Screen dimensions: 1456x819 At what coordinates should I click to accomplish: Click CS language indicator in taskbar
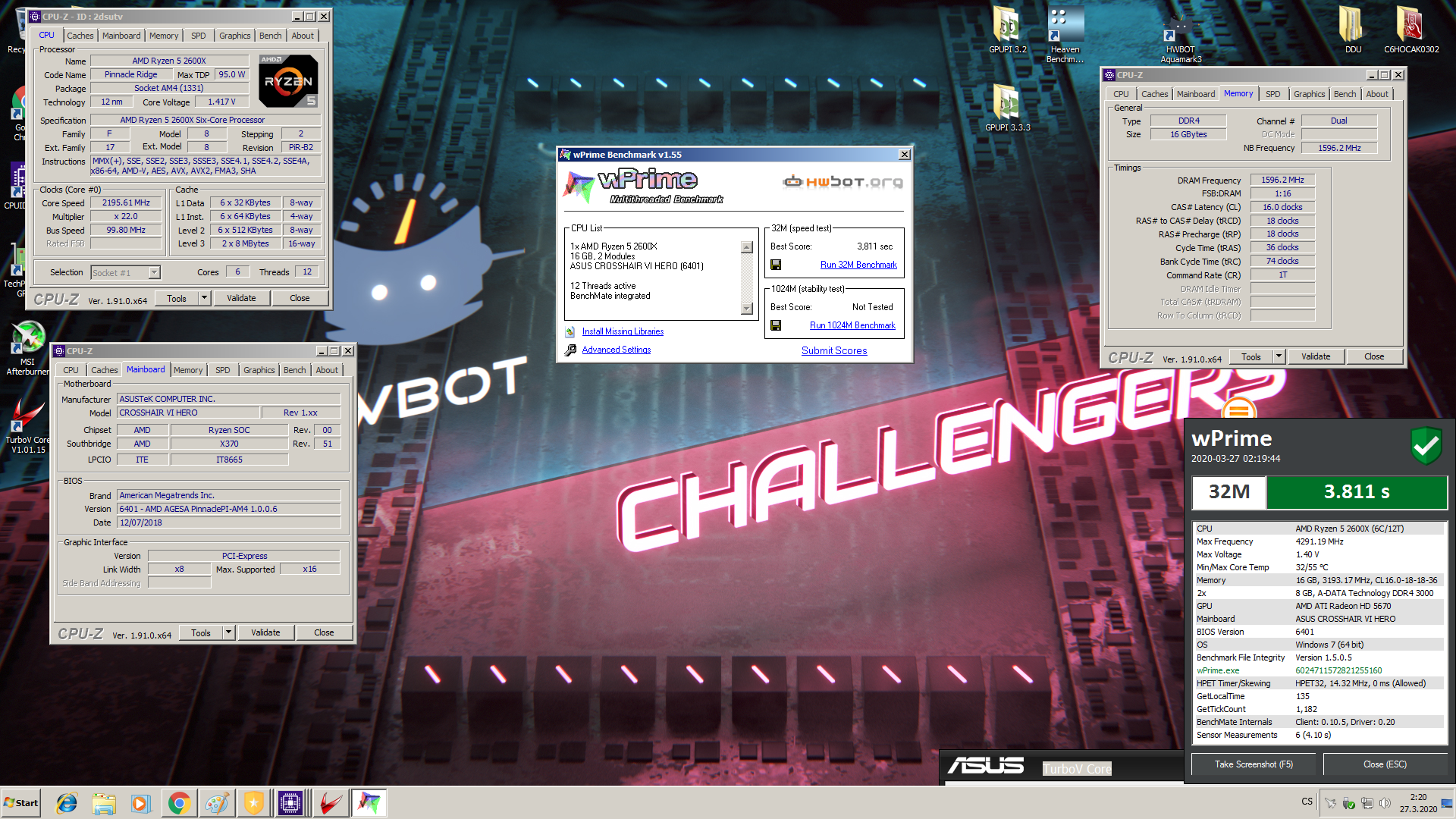coord(1307,802)
